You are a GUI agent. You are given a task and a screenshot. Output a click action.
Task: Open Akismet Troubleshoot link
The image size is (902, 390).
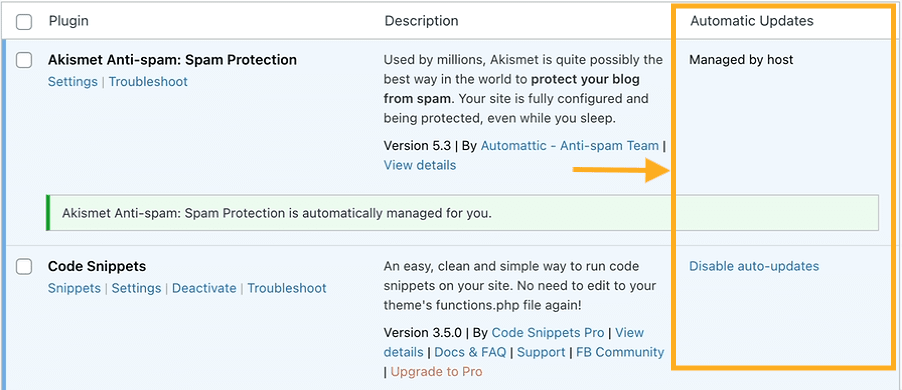(148, 82)
